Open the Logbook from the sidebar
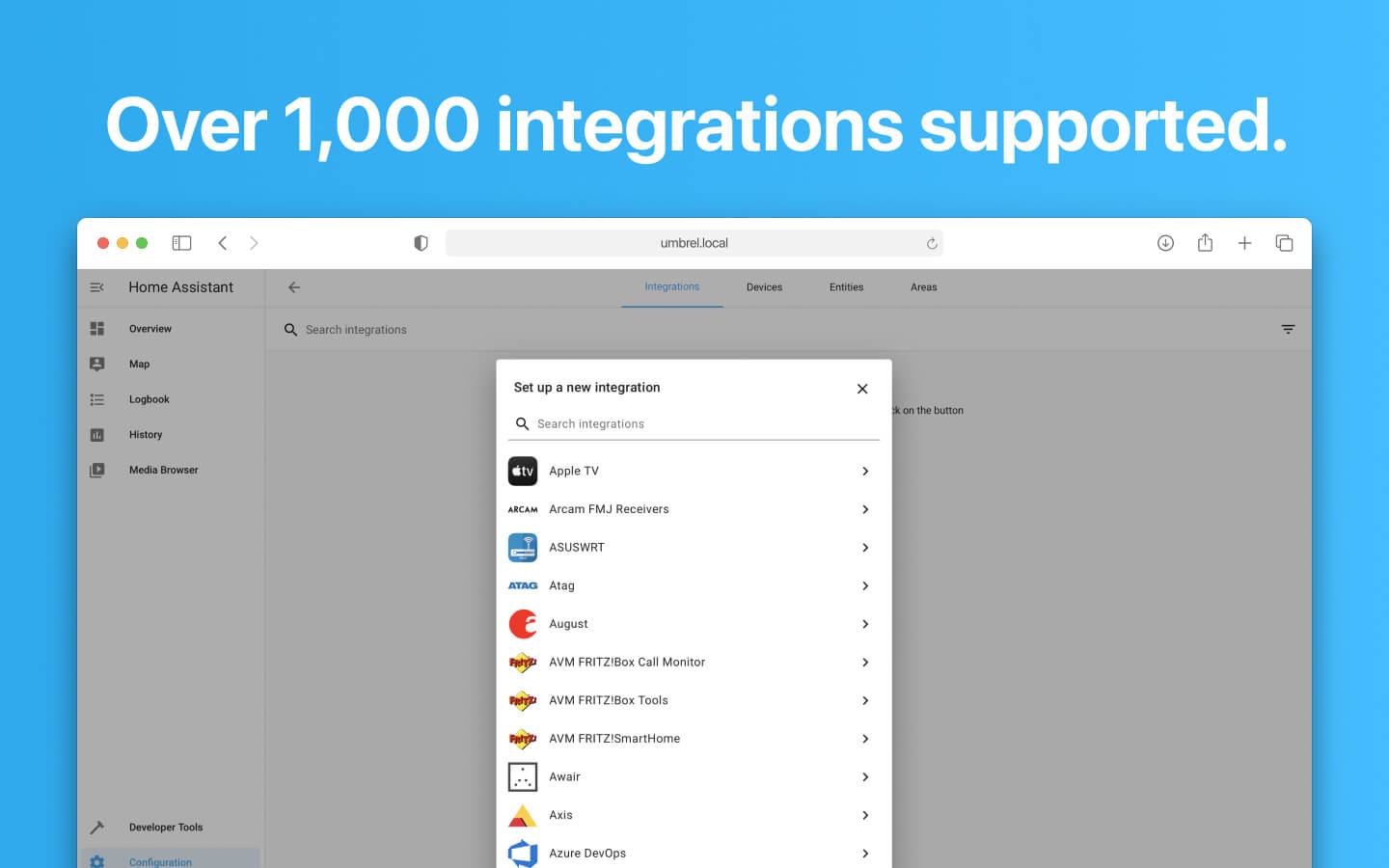The width and height of the screenshot is (1389, 868). tap(149, 398)
